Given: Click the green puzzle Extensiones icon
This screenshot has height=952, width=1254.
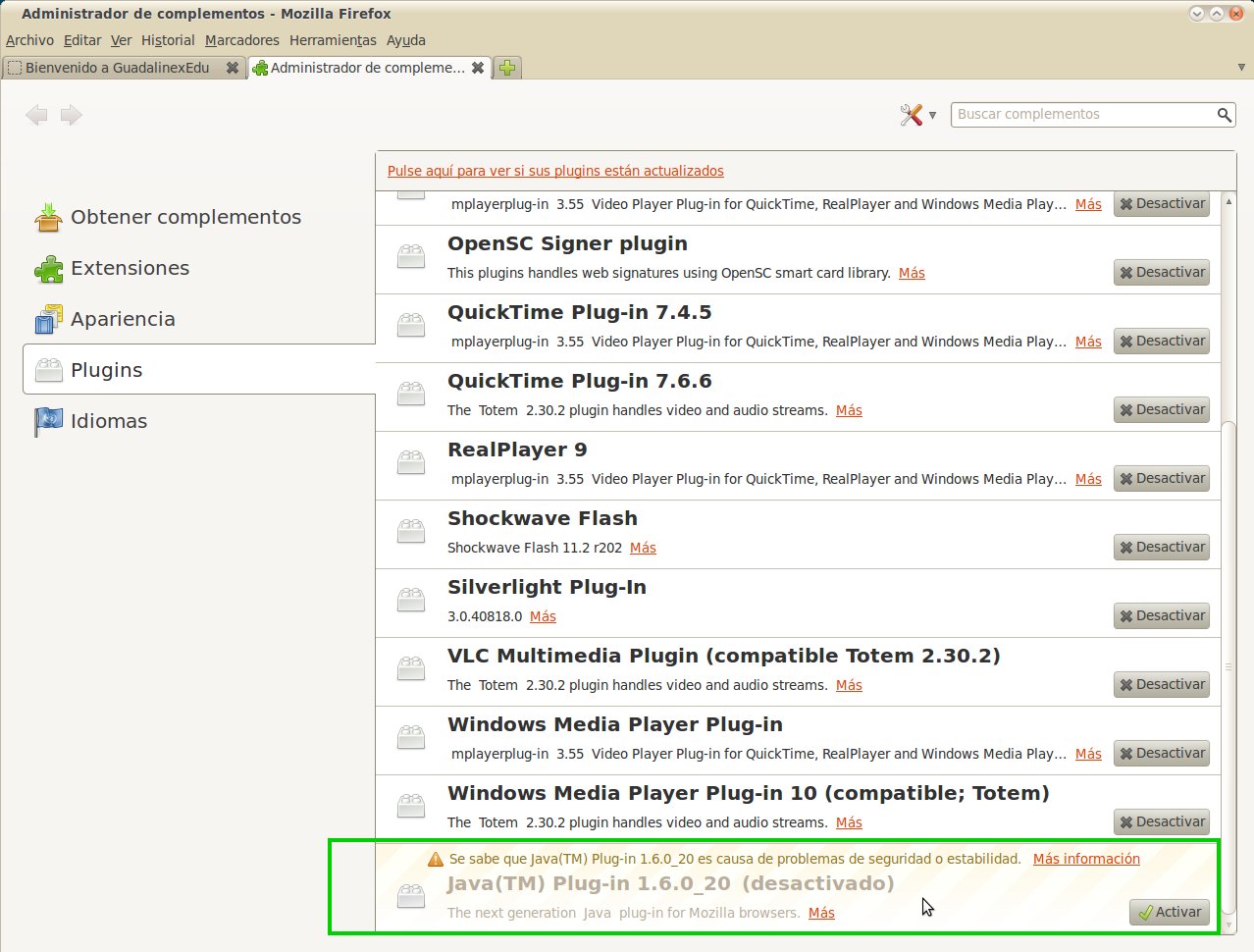Looking at the screenshot, I should pyautogui.click(x=48, y=268).
